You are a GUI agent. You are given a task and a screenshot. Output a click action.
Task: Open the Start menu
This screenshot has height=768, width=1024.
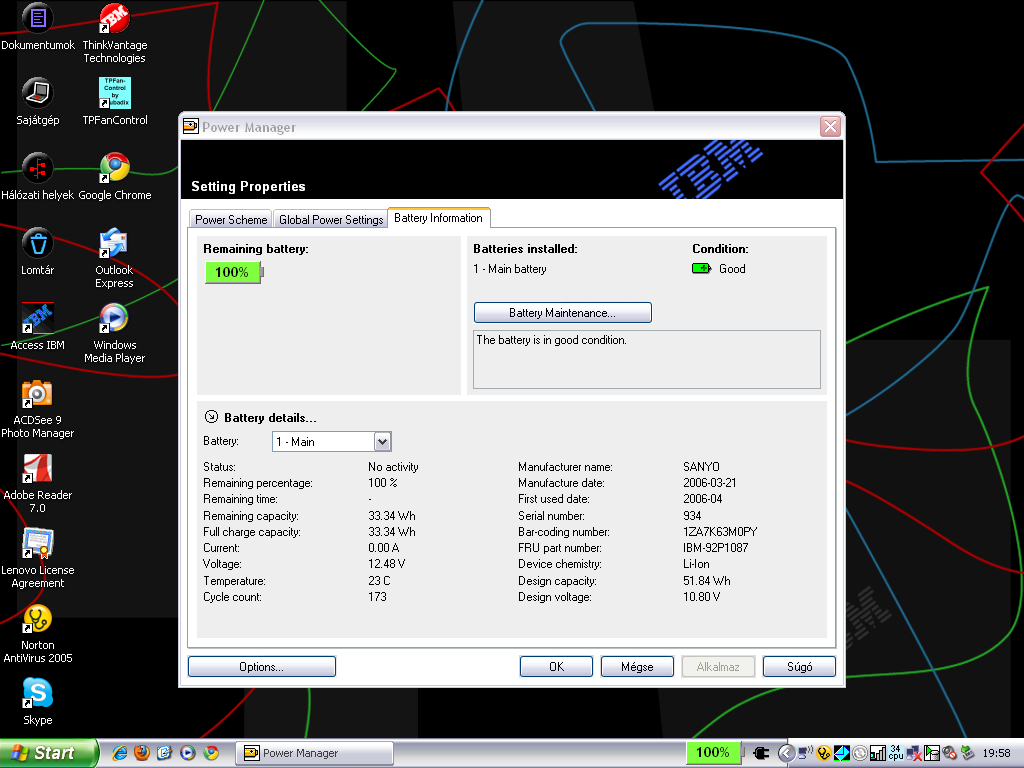click(49, 753)
